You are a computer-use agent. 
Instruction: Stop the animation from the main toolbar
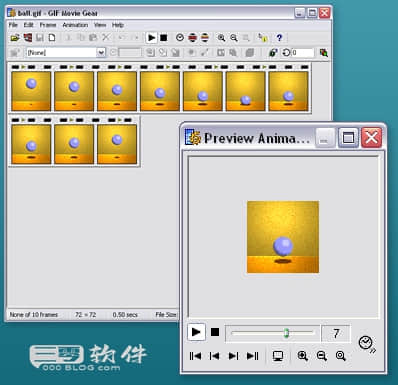(163, 38)
